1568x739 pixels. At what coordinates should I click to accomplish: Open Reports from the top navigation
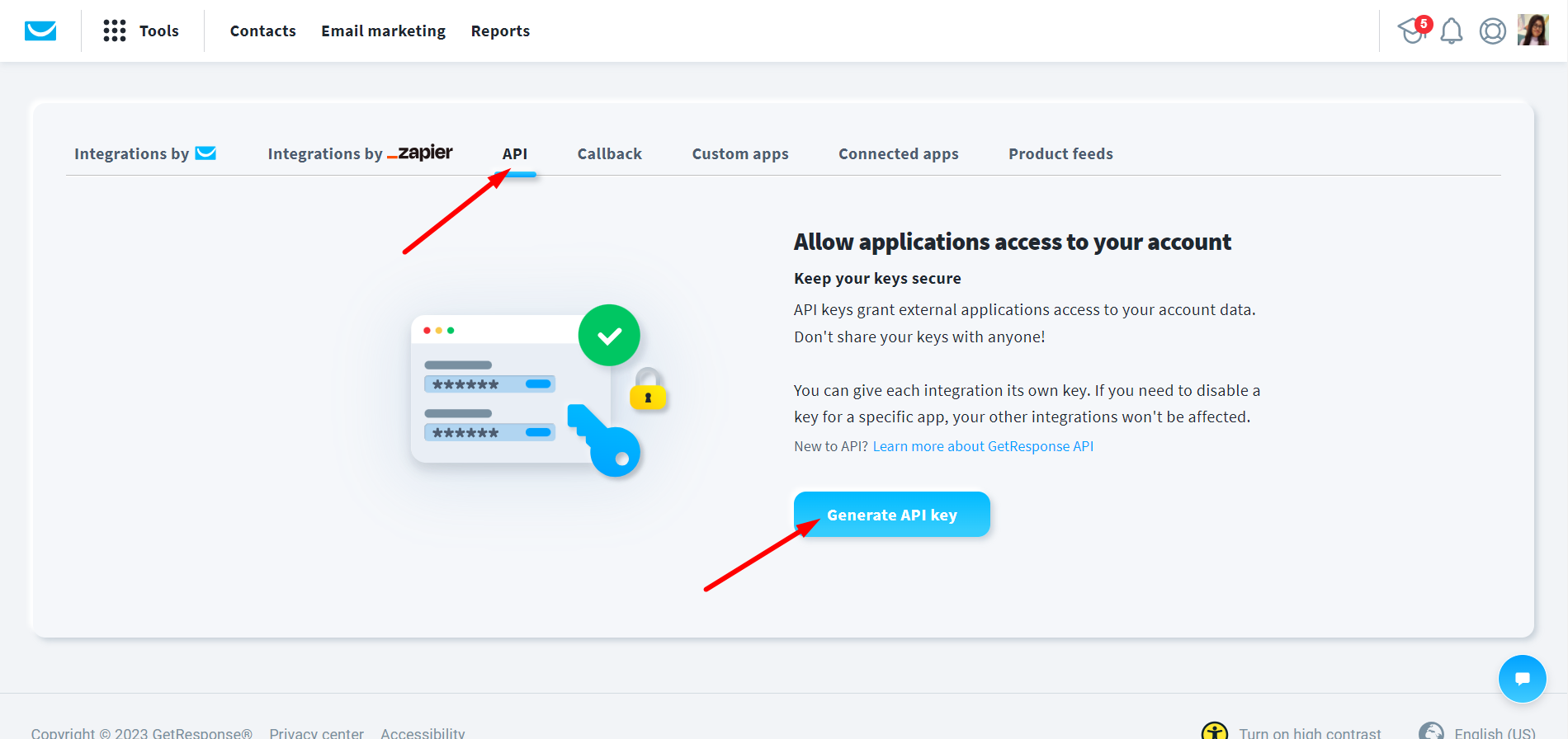pyautogui.click(x=500, y=31)
